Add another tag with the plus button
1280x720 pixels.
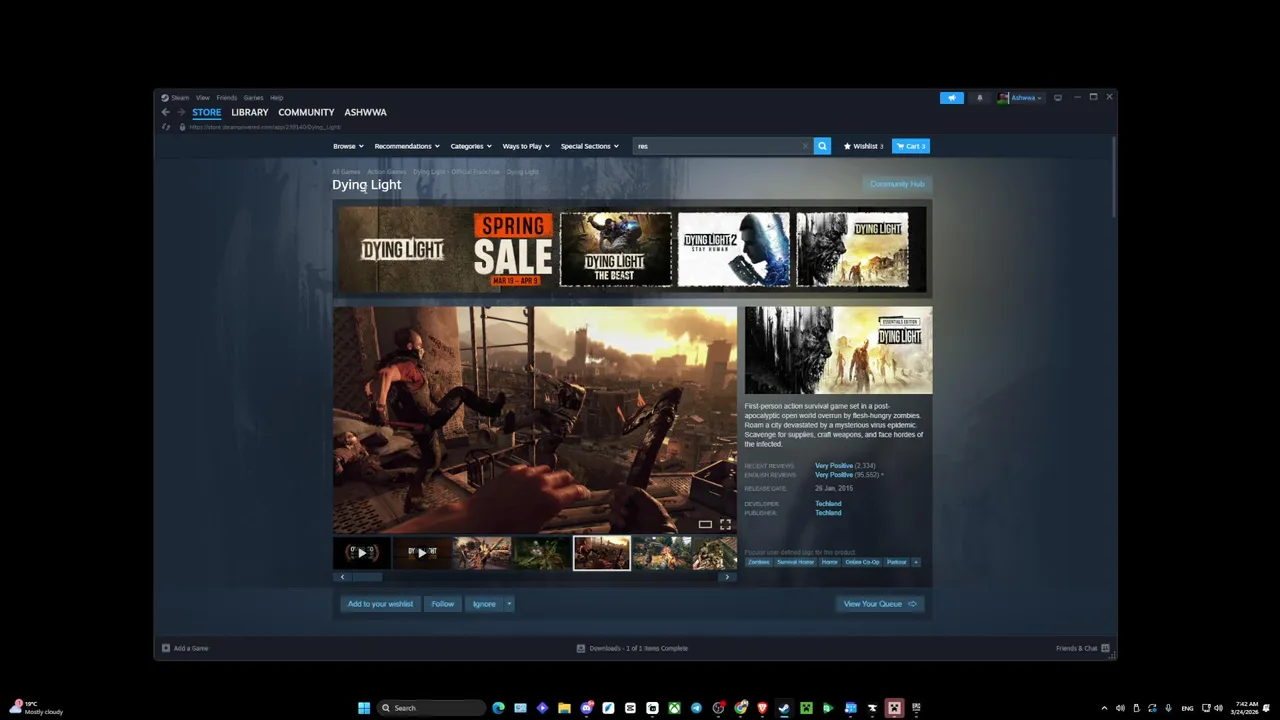pyautogui.click(x=915, y=562)
